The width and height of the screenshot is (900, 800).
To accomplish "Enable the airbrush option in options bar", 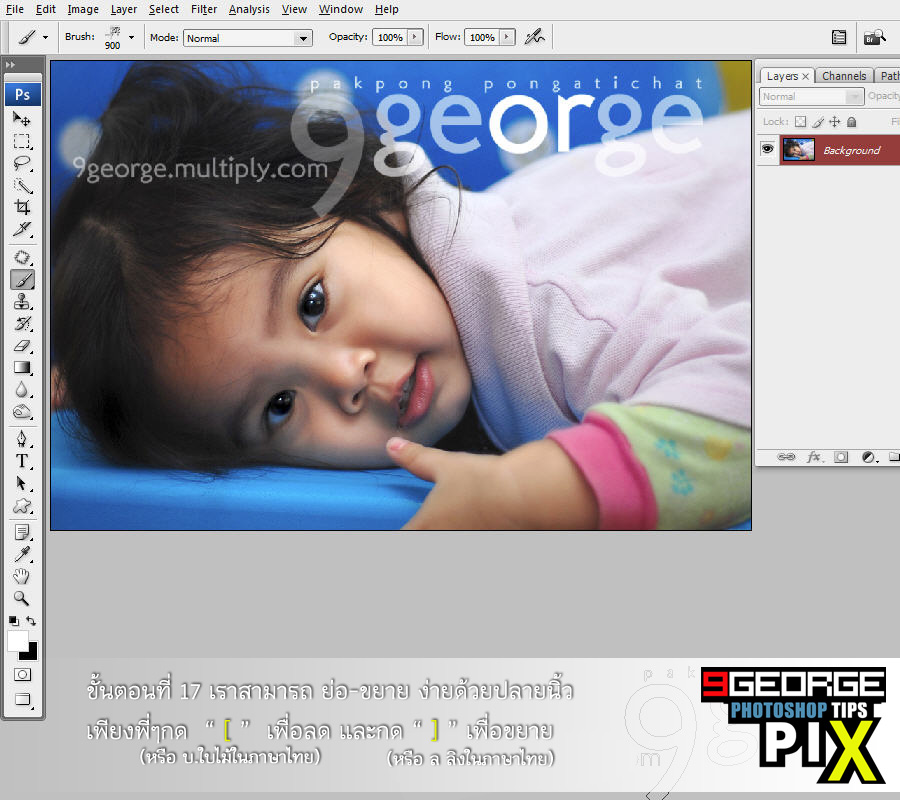I will (535, 37).
